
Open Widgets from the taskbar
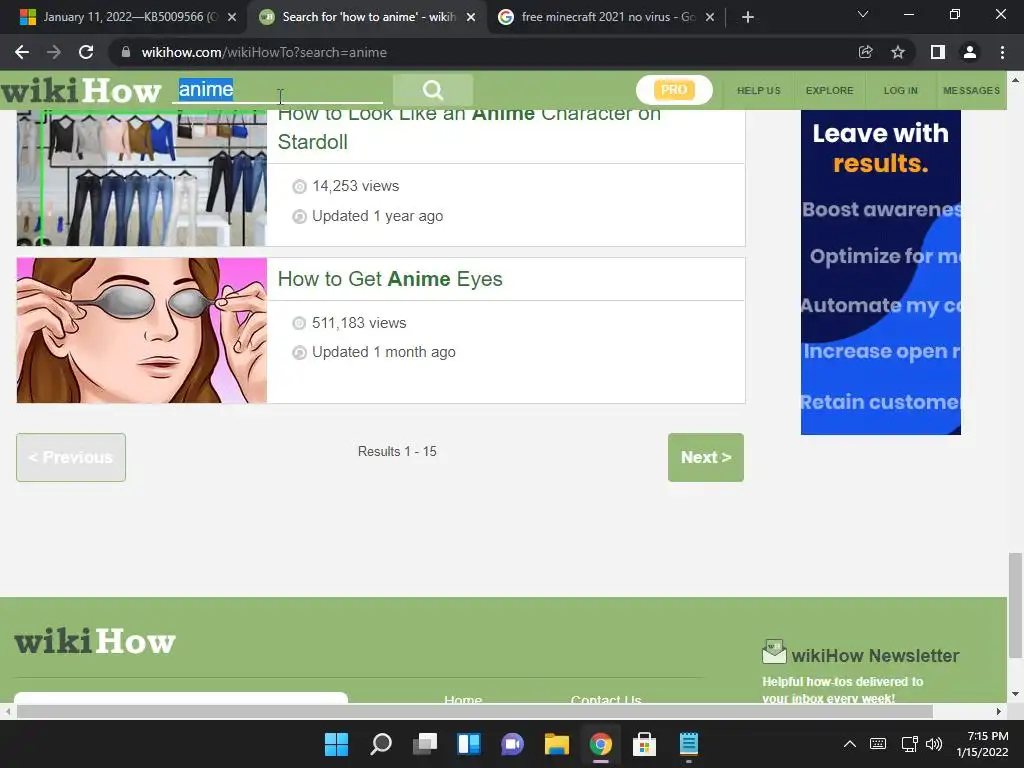(469, 744)
